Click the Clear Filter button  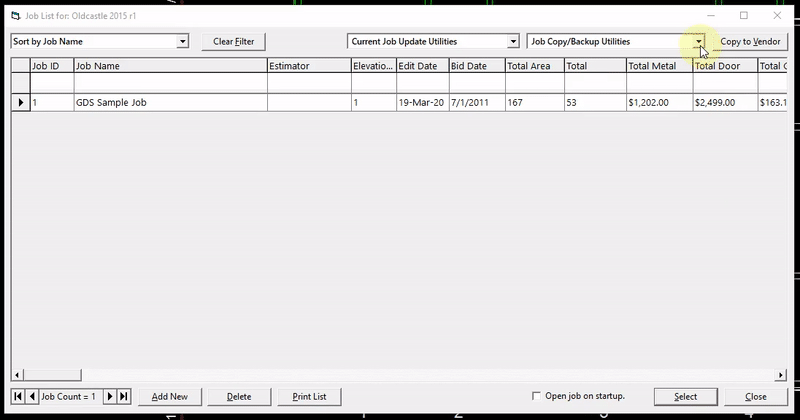click(x=234, y=41)
